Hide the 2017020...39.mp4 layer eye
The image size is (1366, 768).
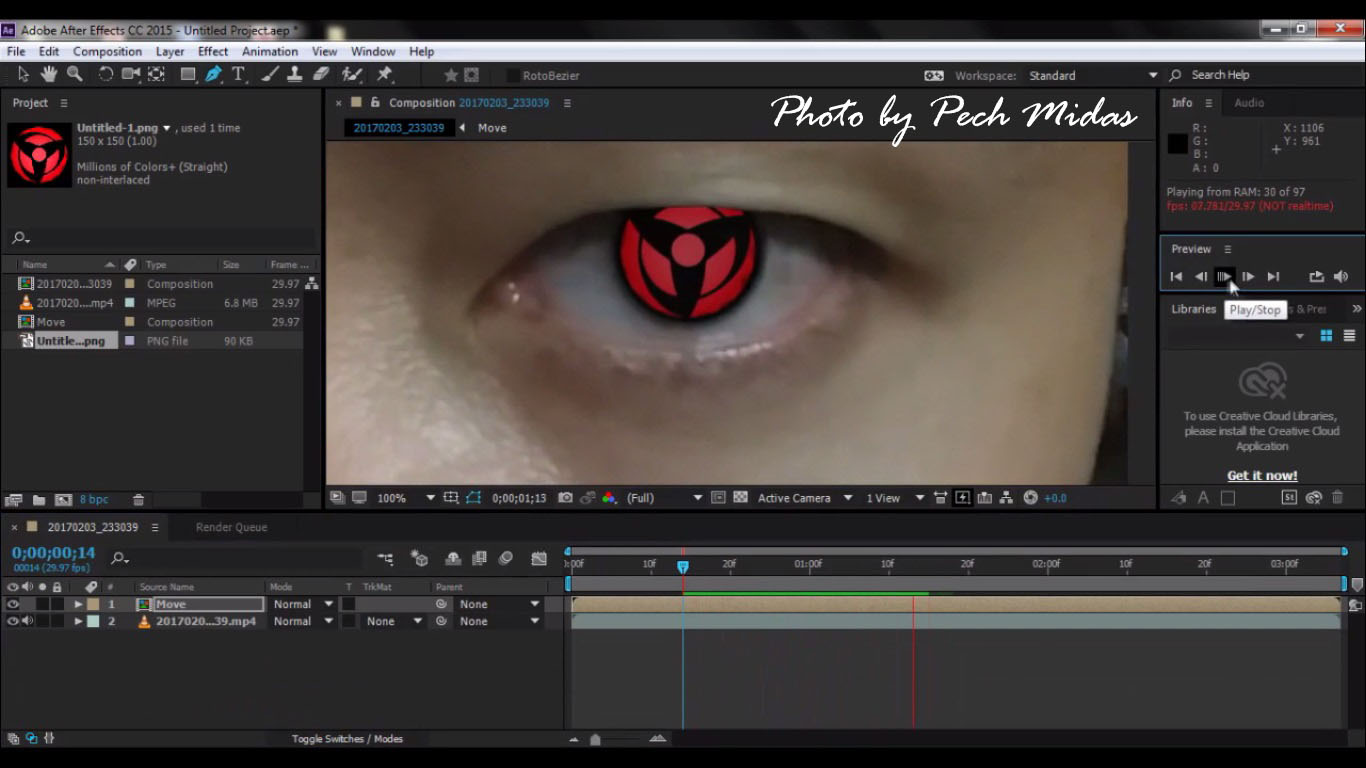[13, 621]
